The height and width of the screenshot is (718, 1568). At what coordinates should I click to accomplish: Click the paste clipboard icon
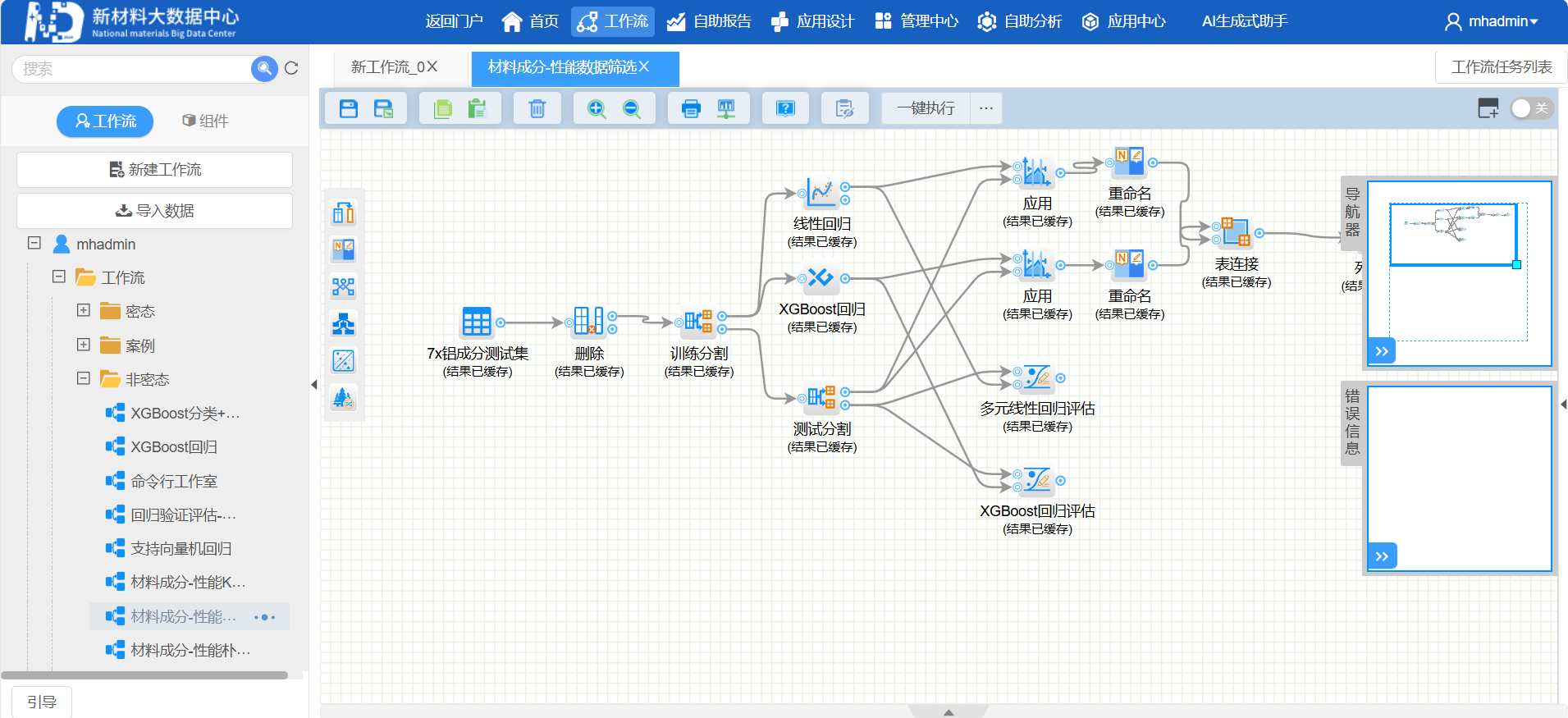tap(477, 108)
